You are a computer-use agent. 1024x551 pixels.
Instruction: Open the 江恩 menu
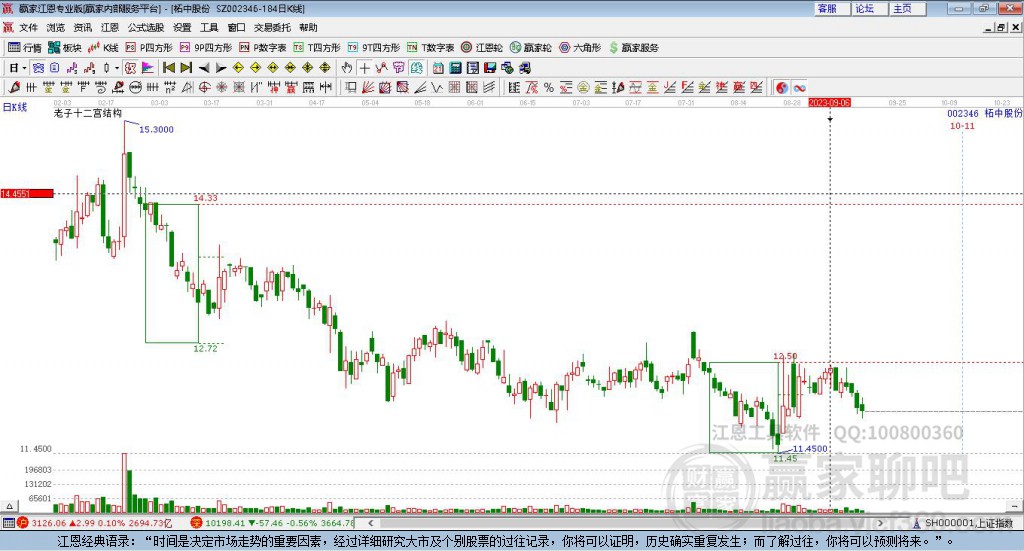click(110, 27)
